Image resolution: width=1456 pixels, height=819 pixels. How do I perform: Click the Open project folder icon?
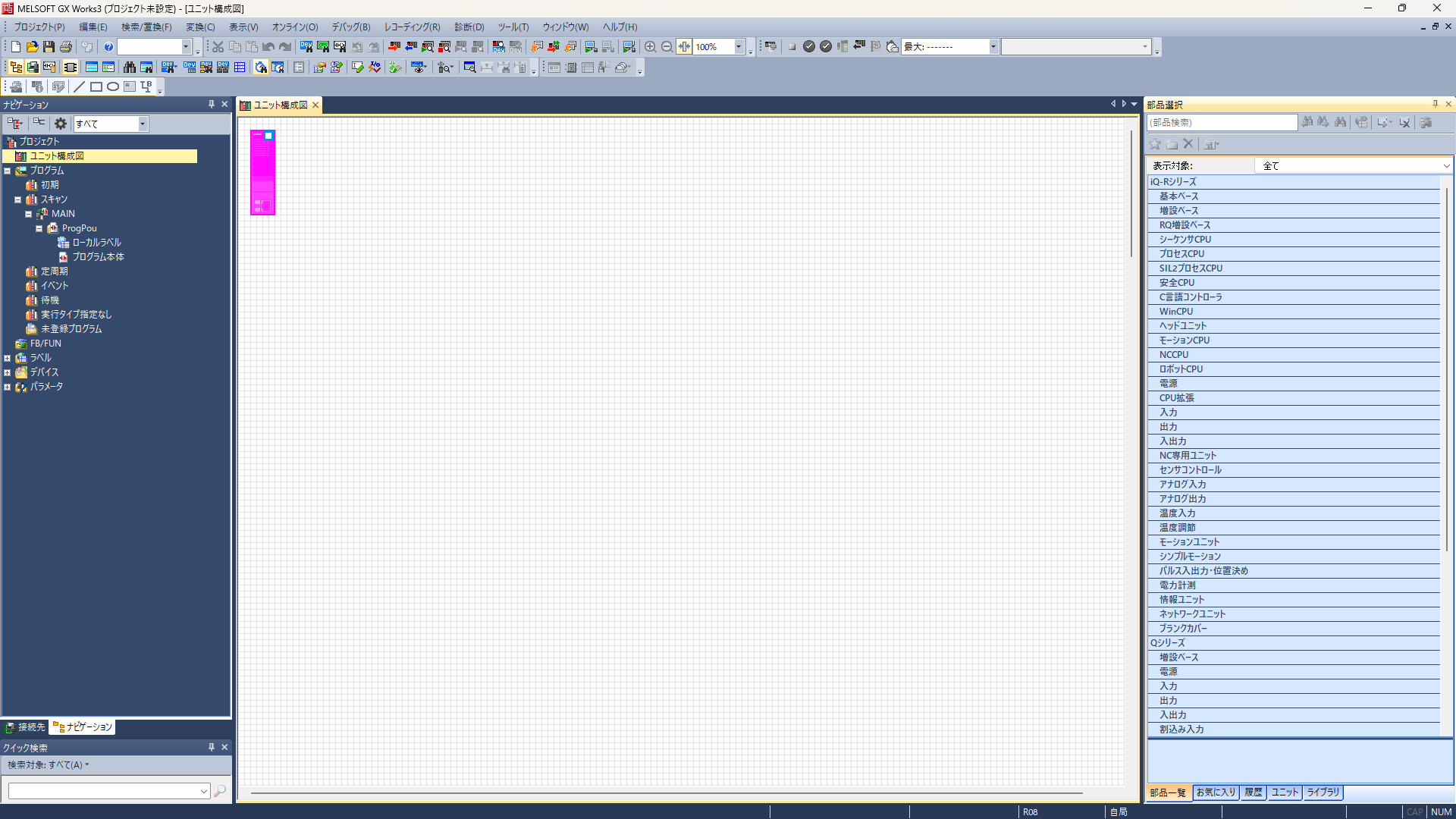[32, 47]
